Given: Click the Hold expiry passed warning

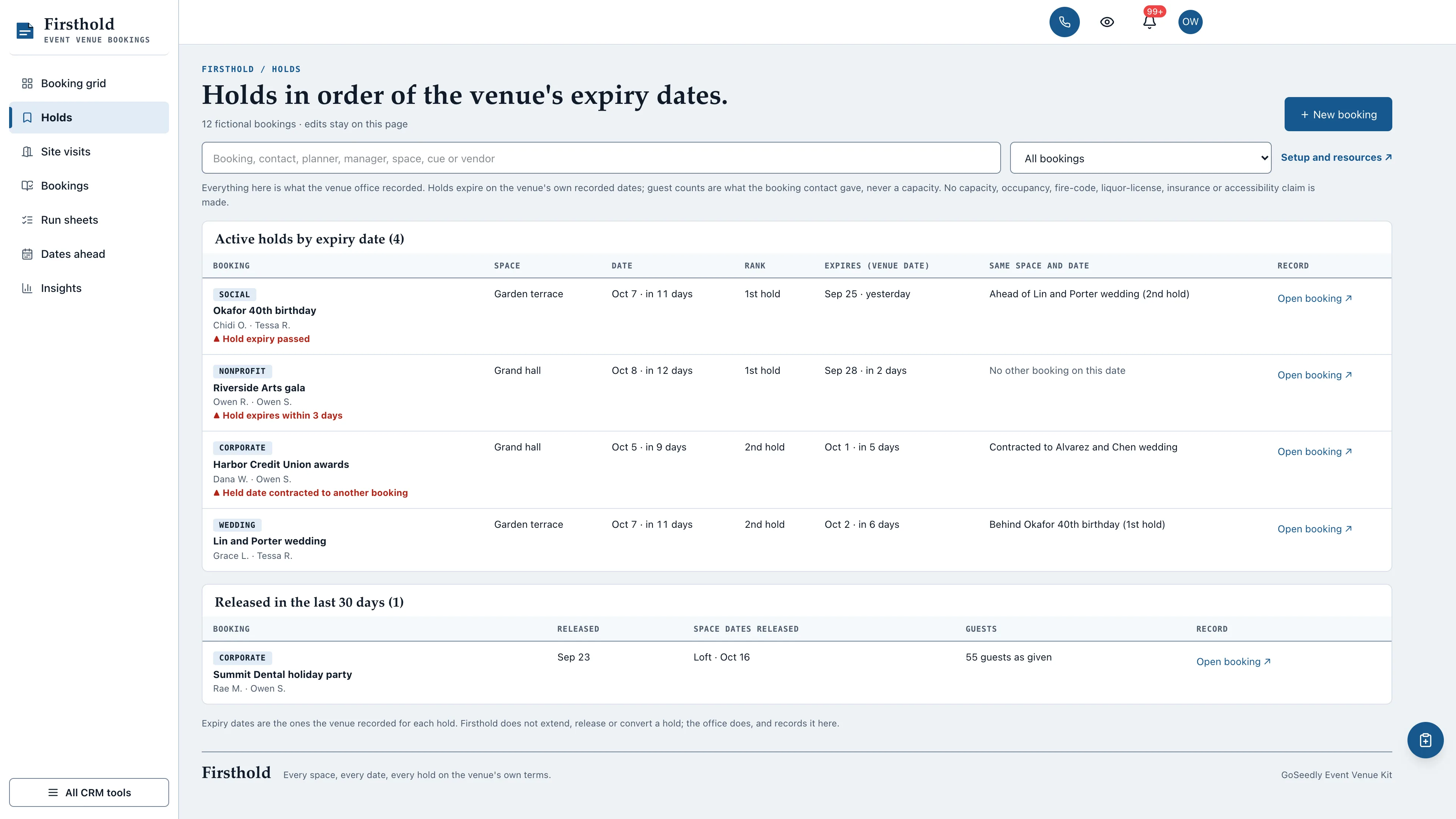Looking at the screenshot, I should pyautogui.click(x=261, y=339).
